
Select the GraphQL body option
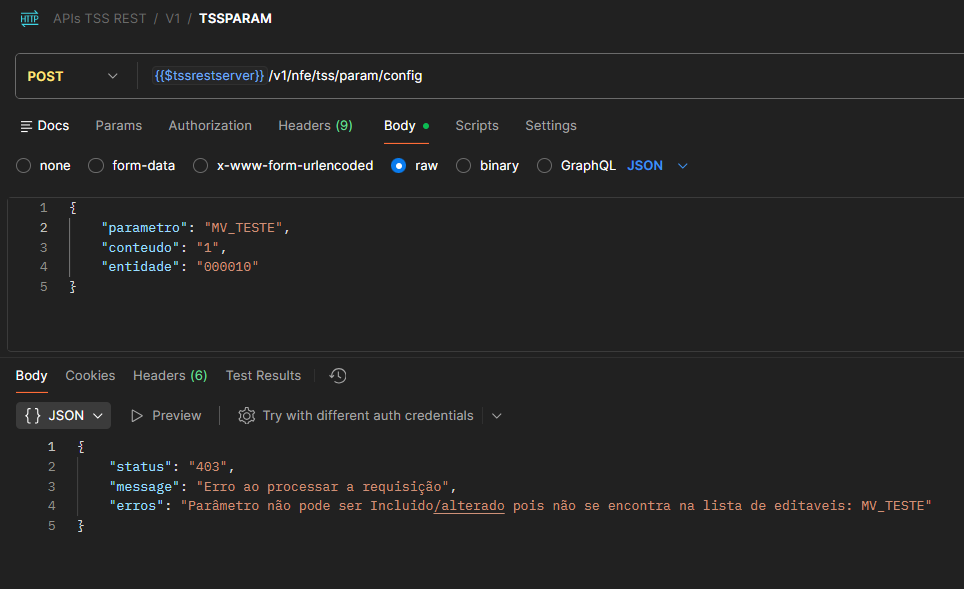(x=545, y=166)
